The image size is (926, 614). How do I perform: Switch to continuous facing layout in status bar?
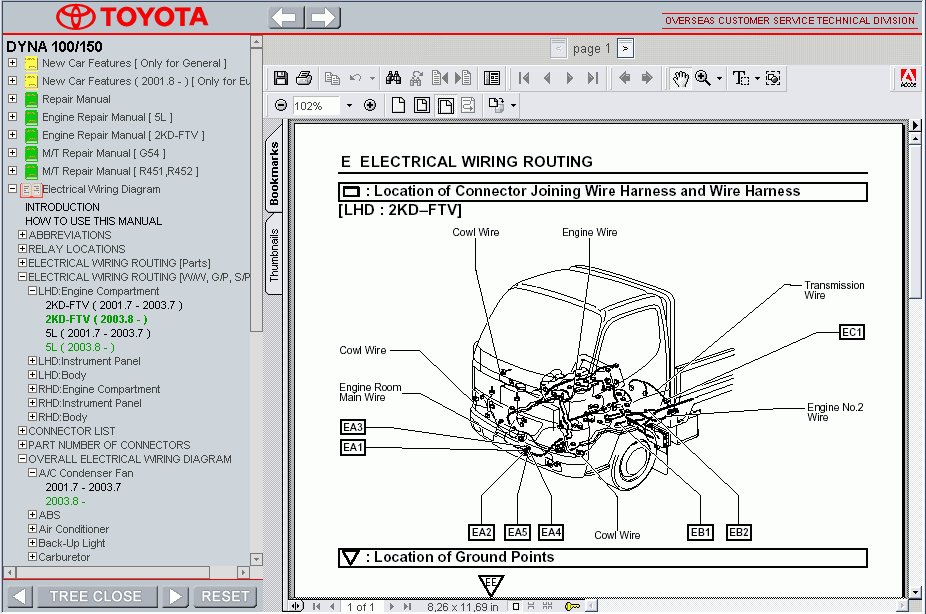[547, 606]
